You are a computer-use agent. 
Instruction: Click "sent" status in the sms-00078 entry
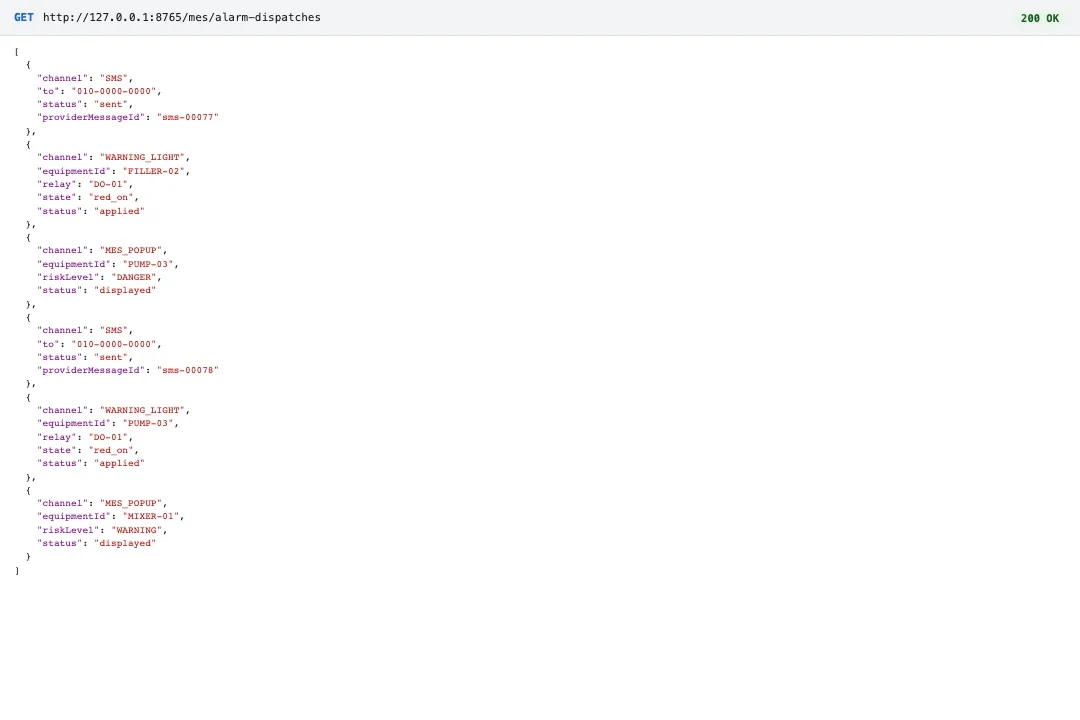[111, 357]
